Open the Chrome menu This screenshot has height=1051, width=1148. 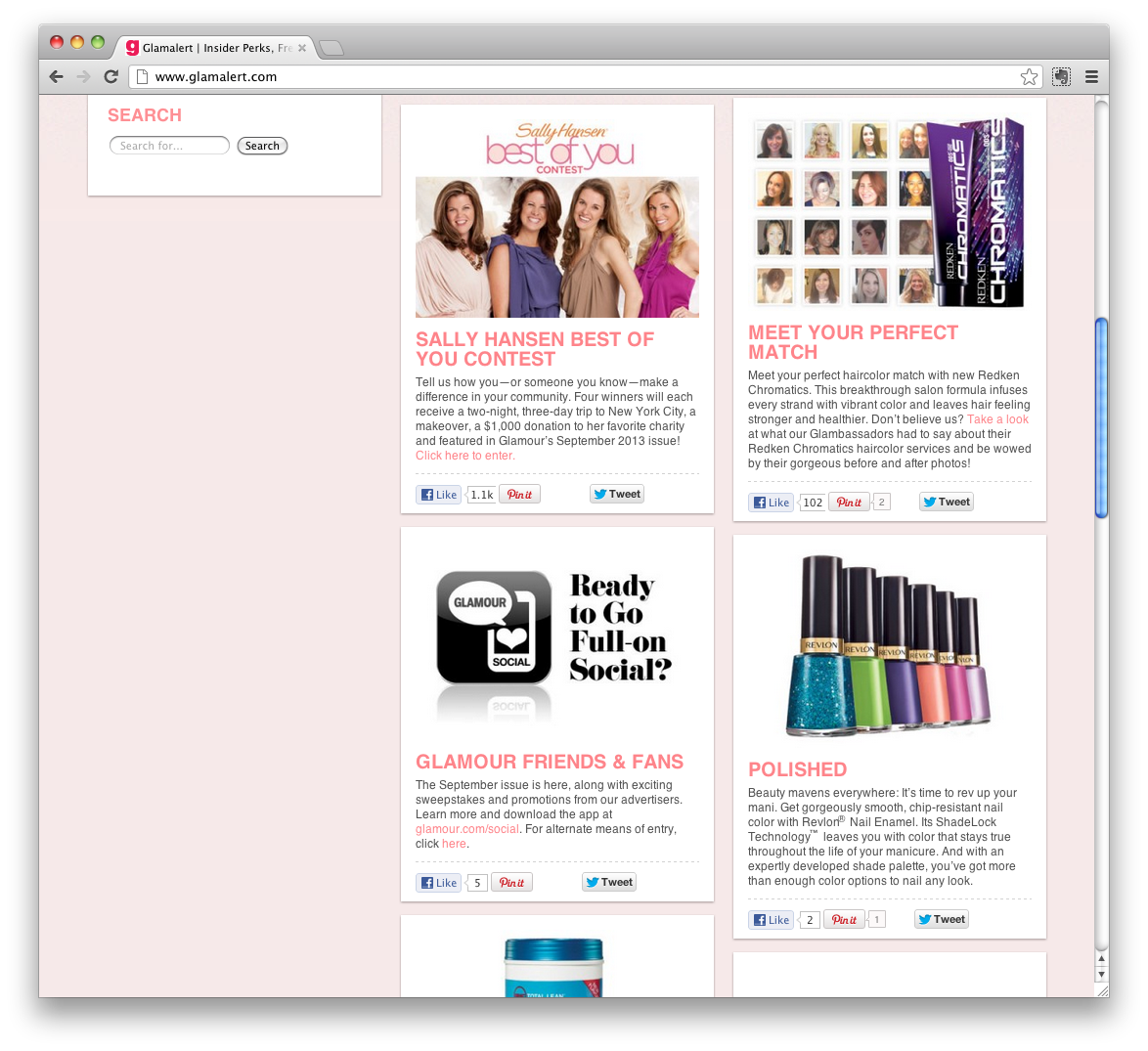click(x=1091, y=77)
